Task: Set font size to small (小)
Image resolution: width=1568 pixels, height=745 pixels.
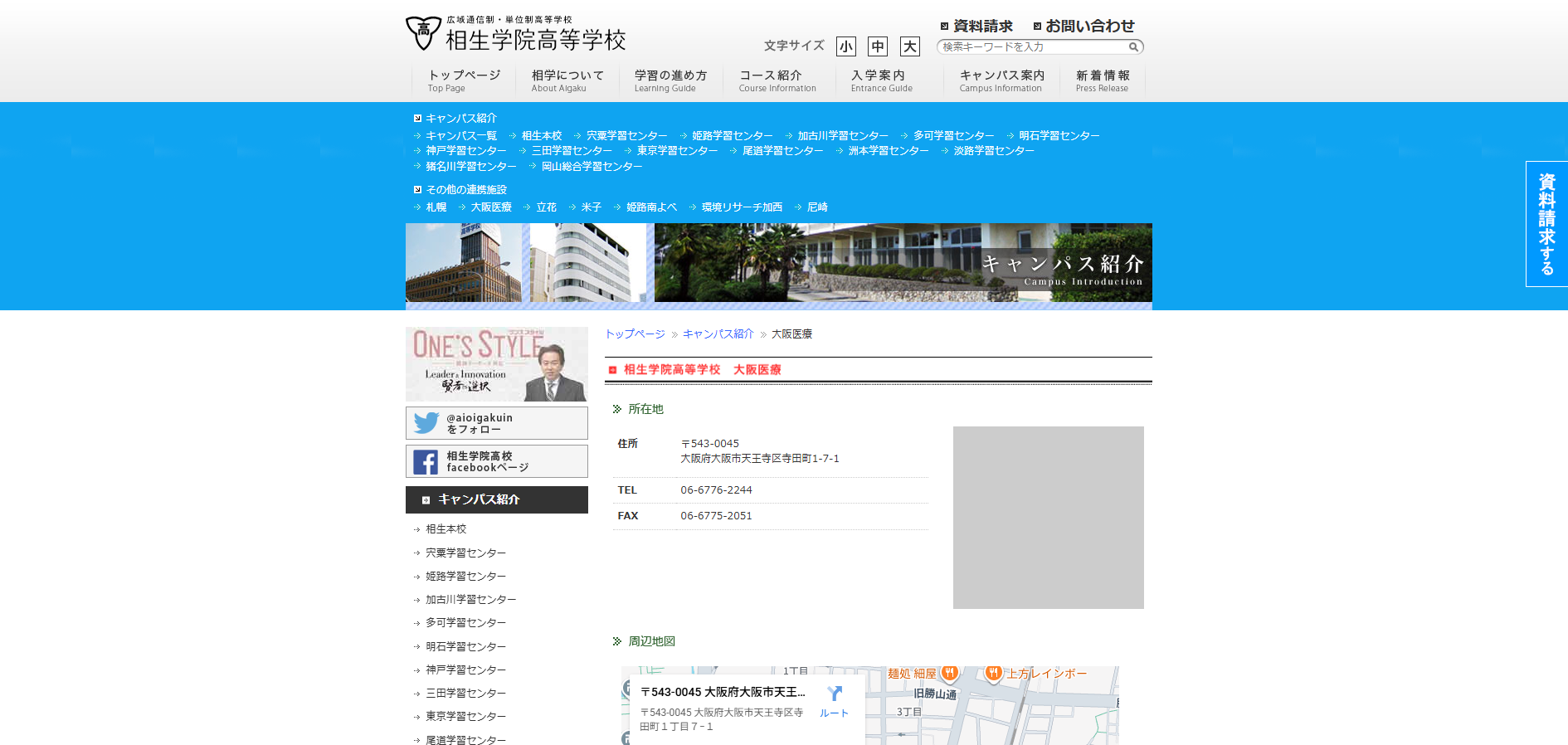Action: (845, 46)
